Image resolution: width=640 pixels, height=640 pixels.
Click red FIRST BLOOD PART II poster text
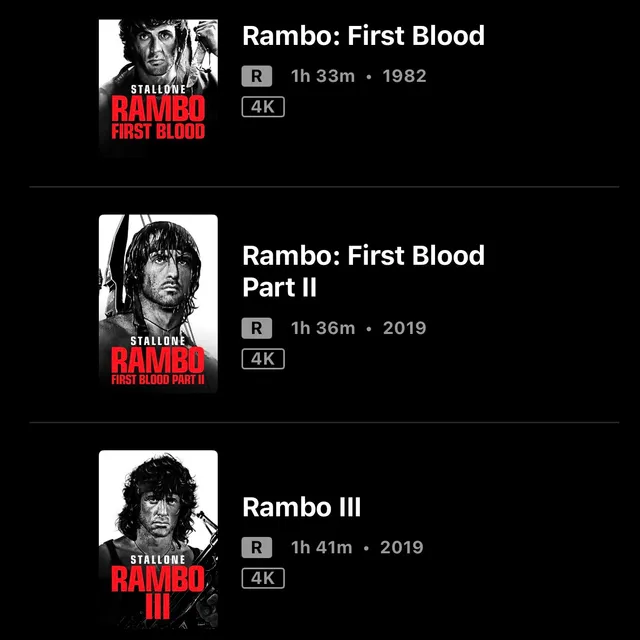[158, 380]
